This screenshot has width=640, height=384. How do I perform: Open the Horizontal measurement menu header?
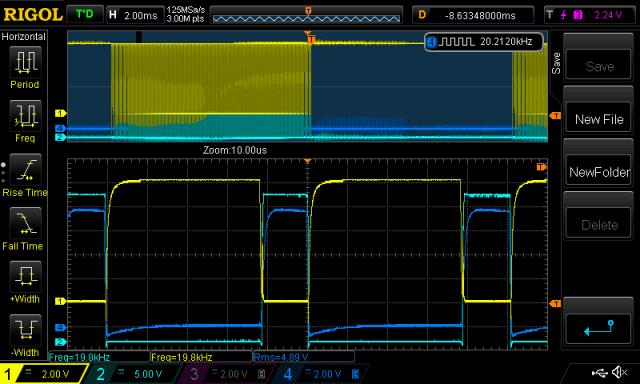click(24, 37)
